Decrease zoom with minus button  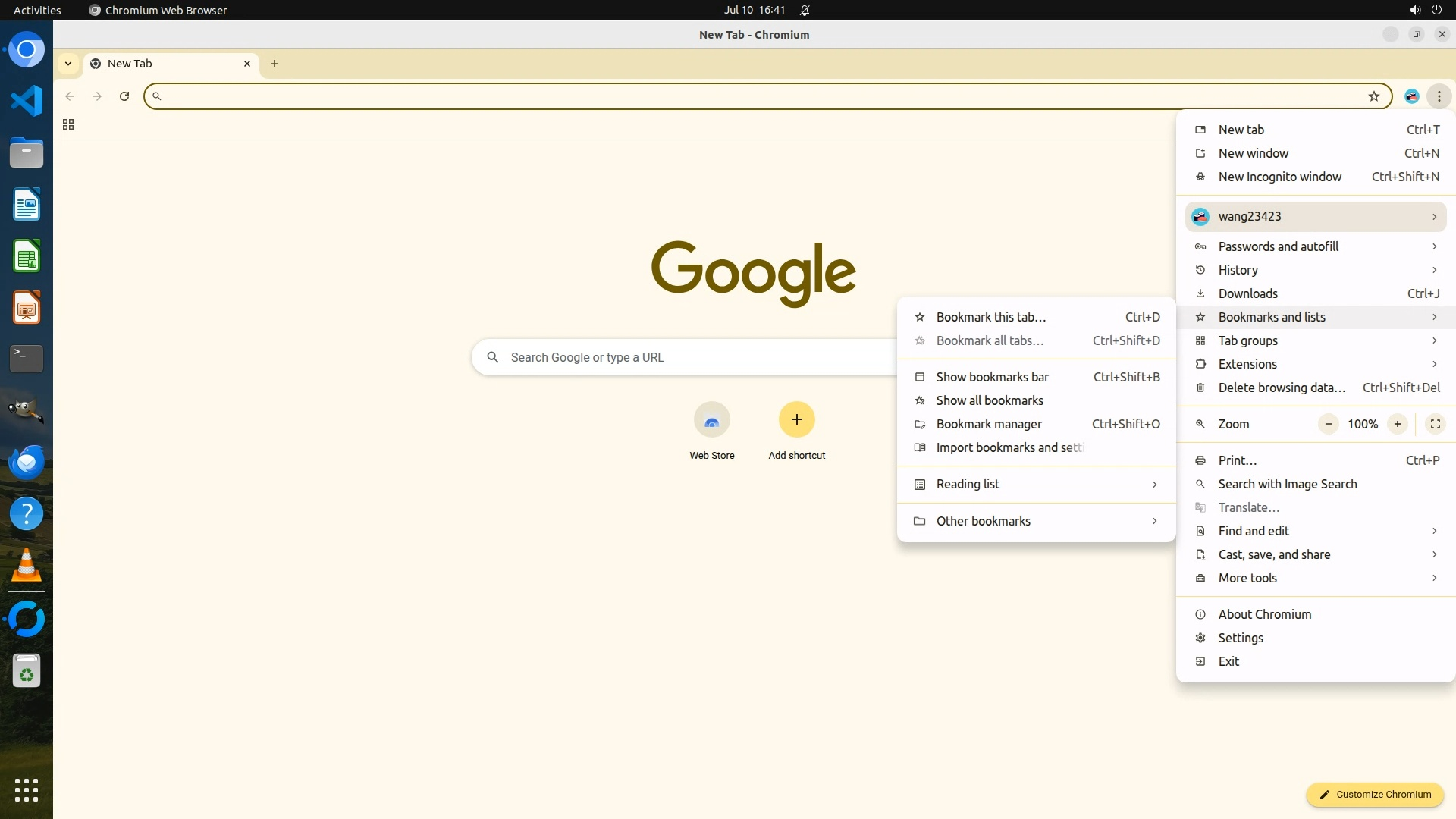1328,424
